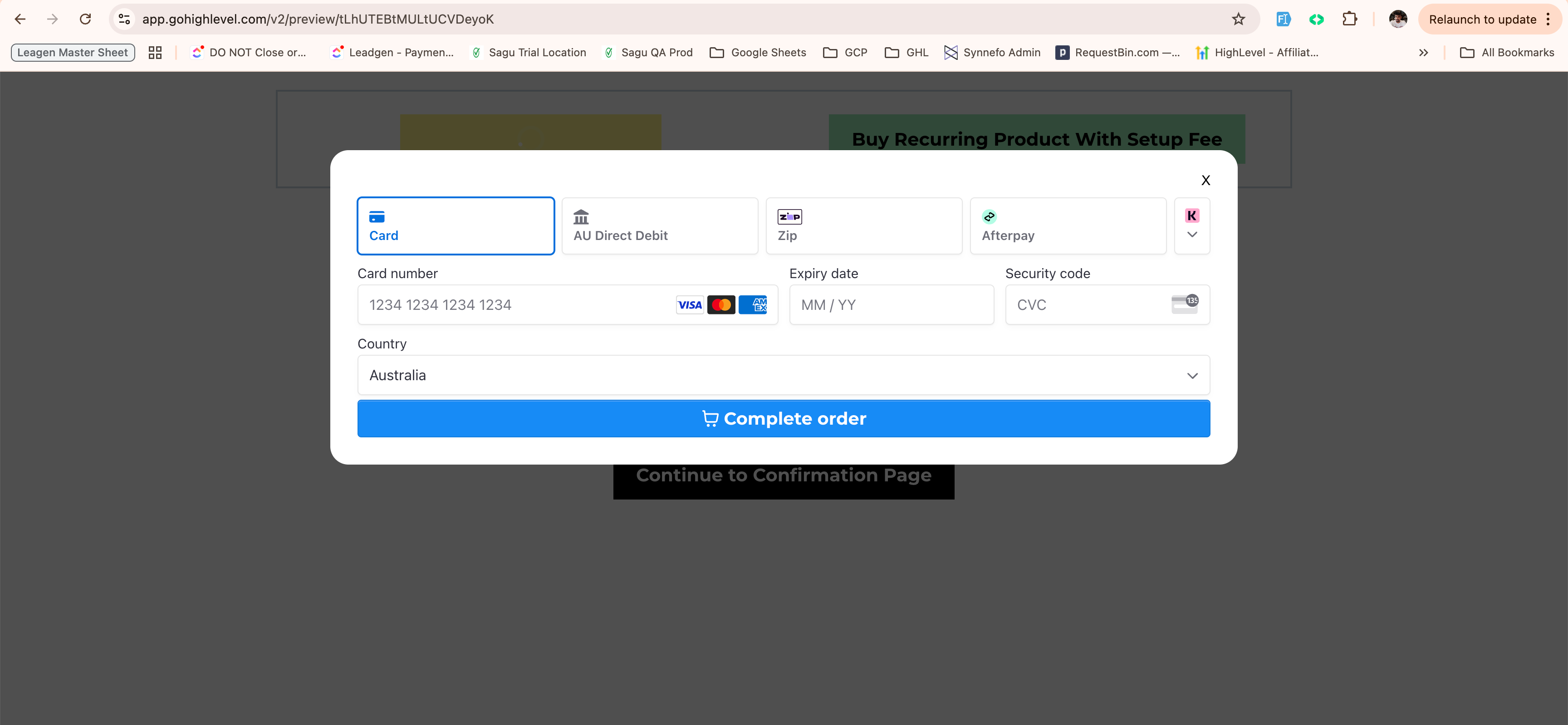Screen dimensions: 1568x725
Task: Click the site information icon in address bar
Action: 124,19
